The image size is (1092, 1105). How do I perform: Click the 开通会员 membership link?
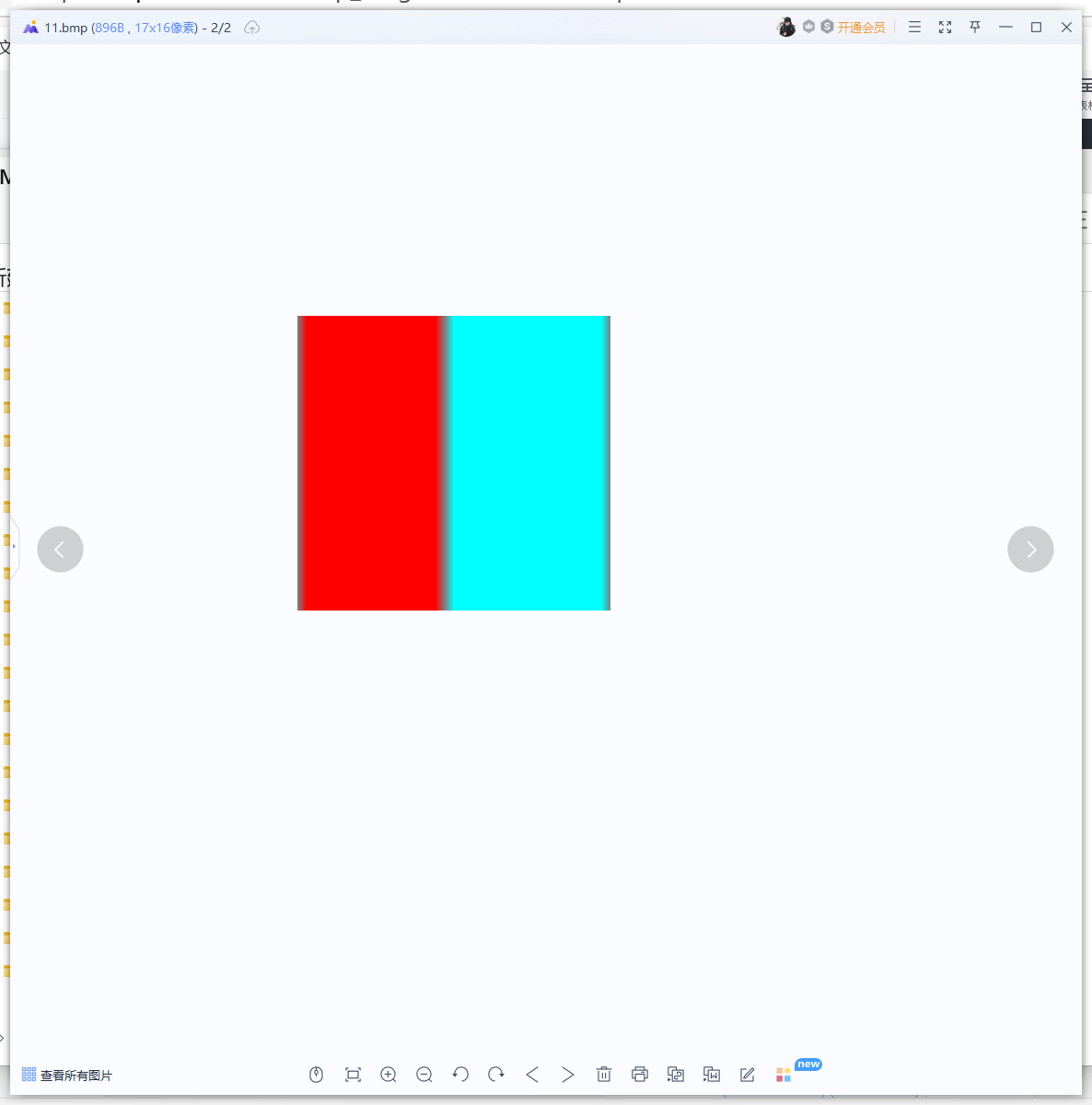tap(861, 28)
